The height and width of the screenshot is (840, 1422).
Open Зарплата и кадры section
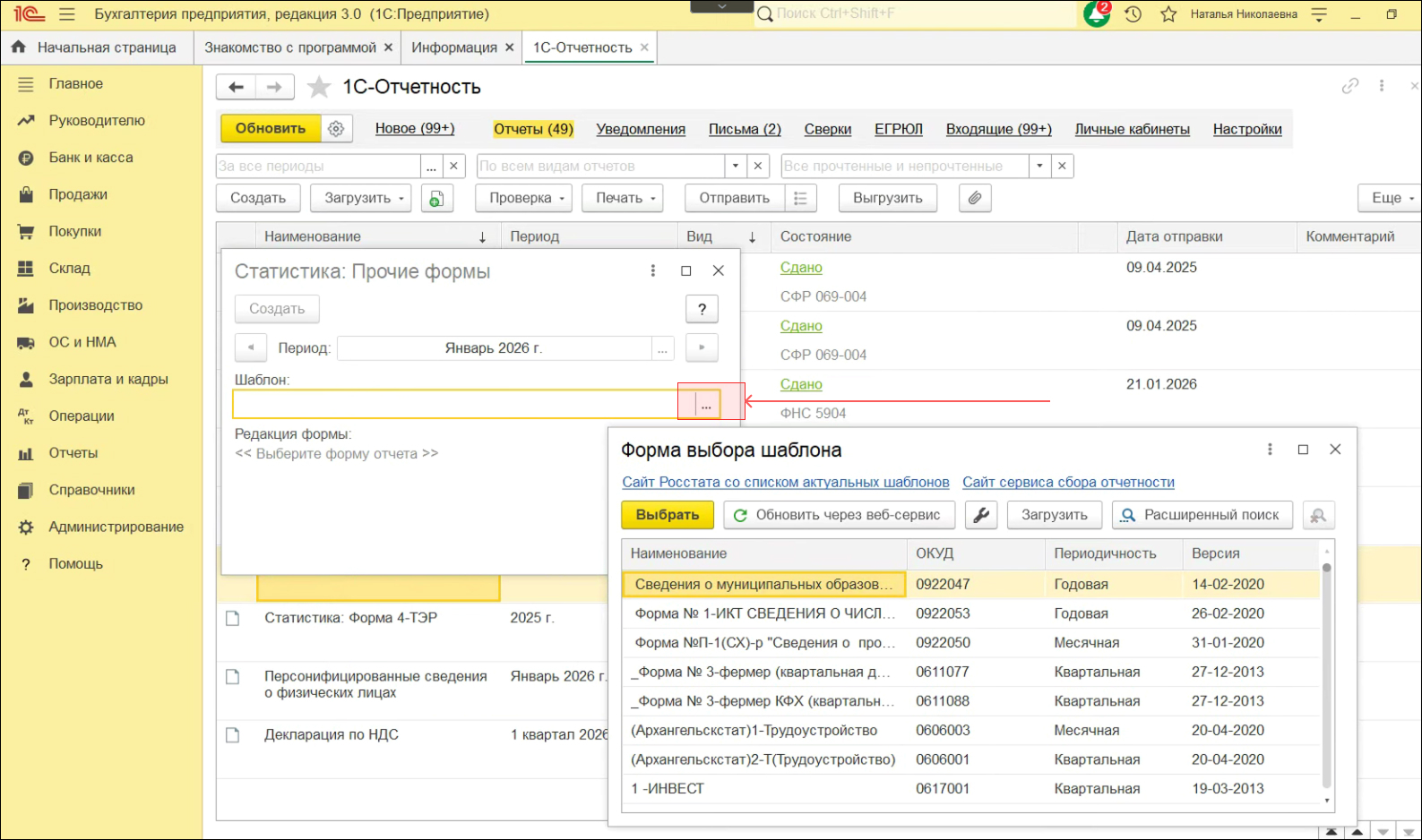[x=108, y=379]
